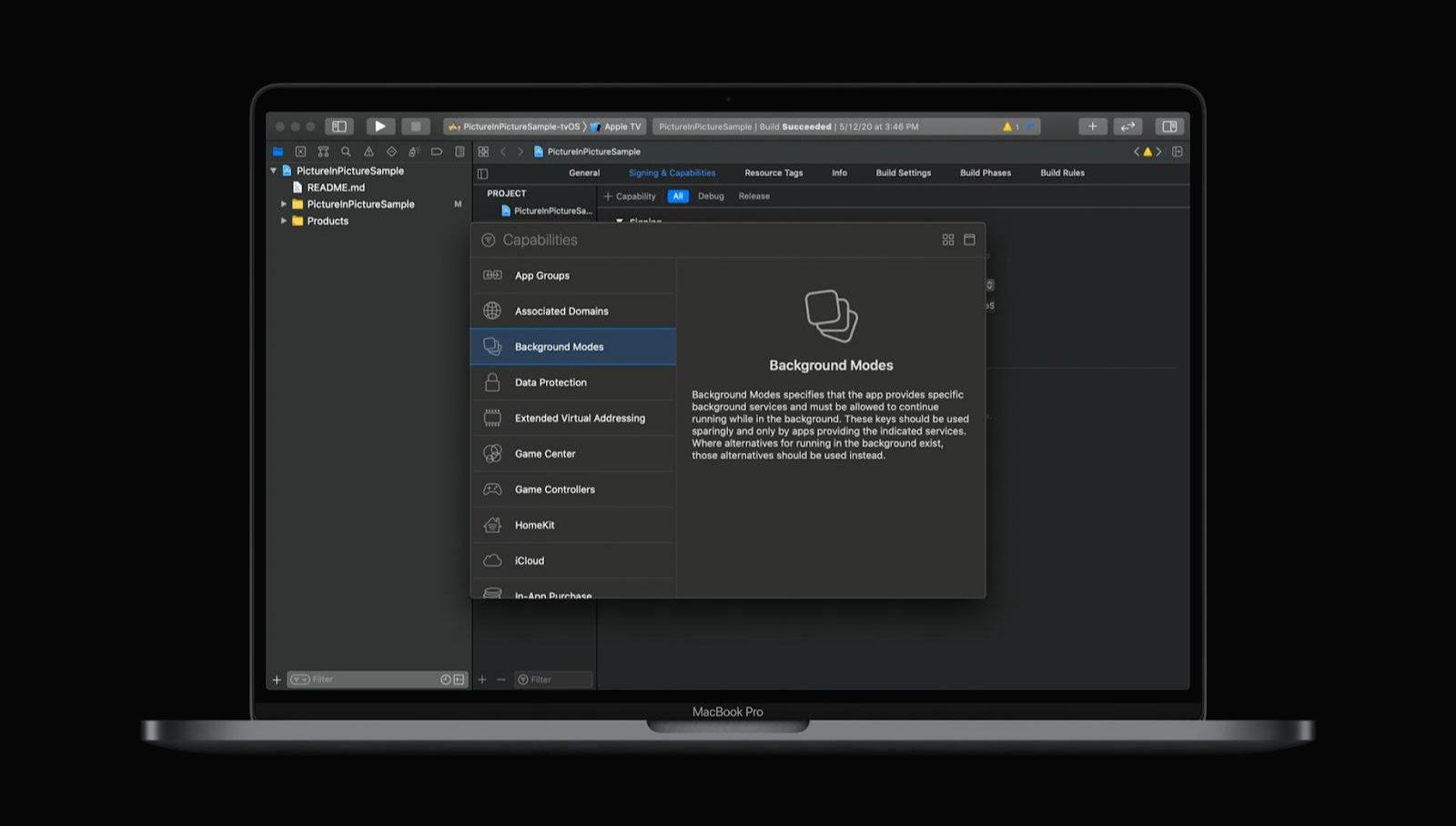Viewport: 1456px width, 826px height.
Task: Select the iCloud capability
Action: (573, 560)
